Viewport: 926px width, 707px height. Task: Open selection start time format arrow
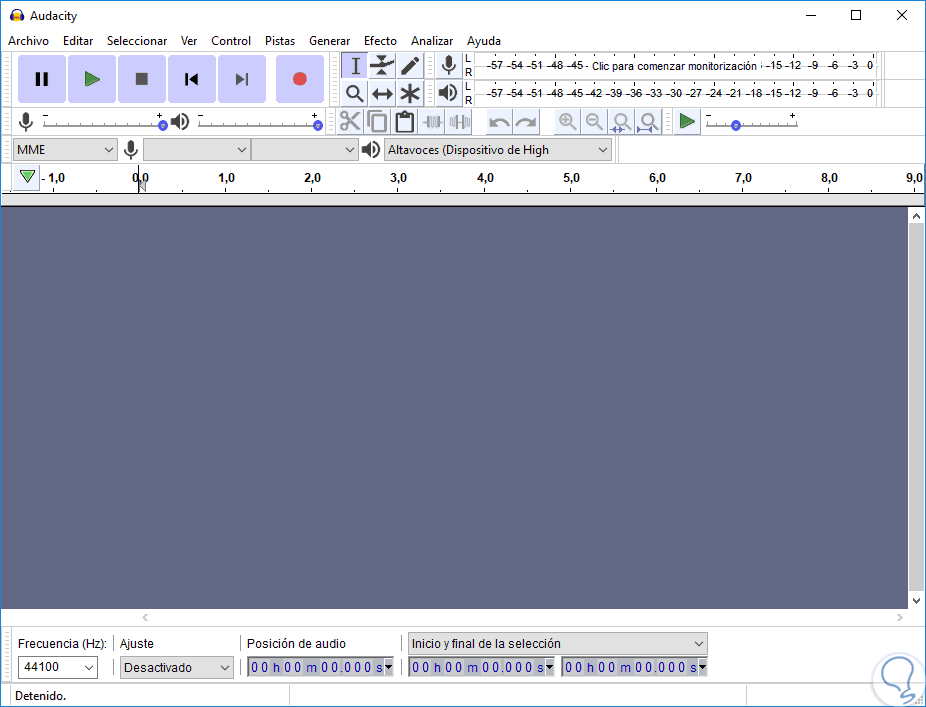pos(549,667)
